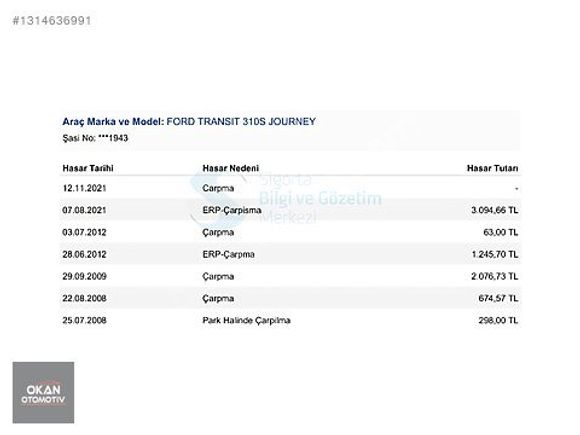This screenshot has width=580, height=435.
Task: Click the 63,00 TL amount
Action: coord(500,232)
